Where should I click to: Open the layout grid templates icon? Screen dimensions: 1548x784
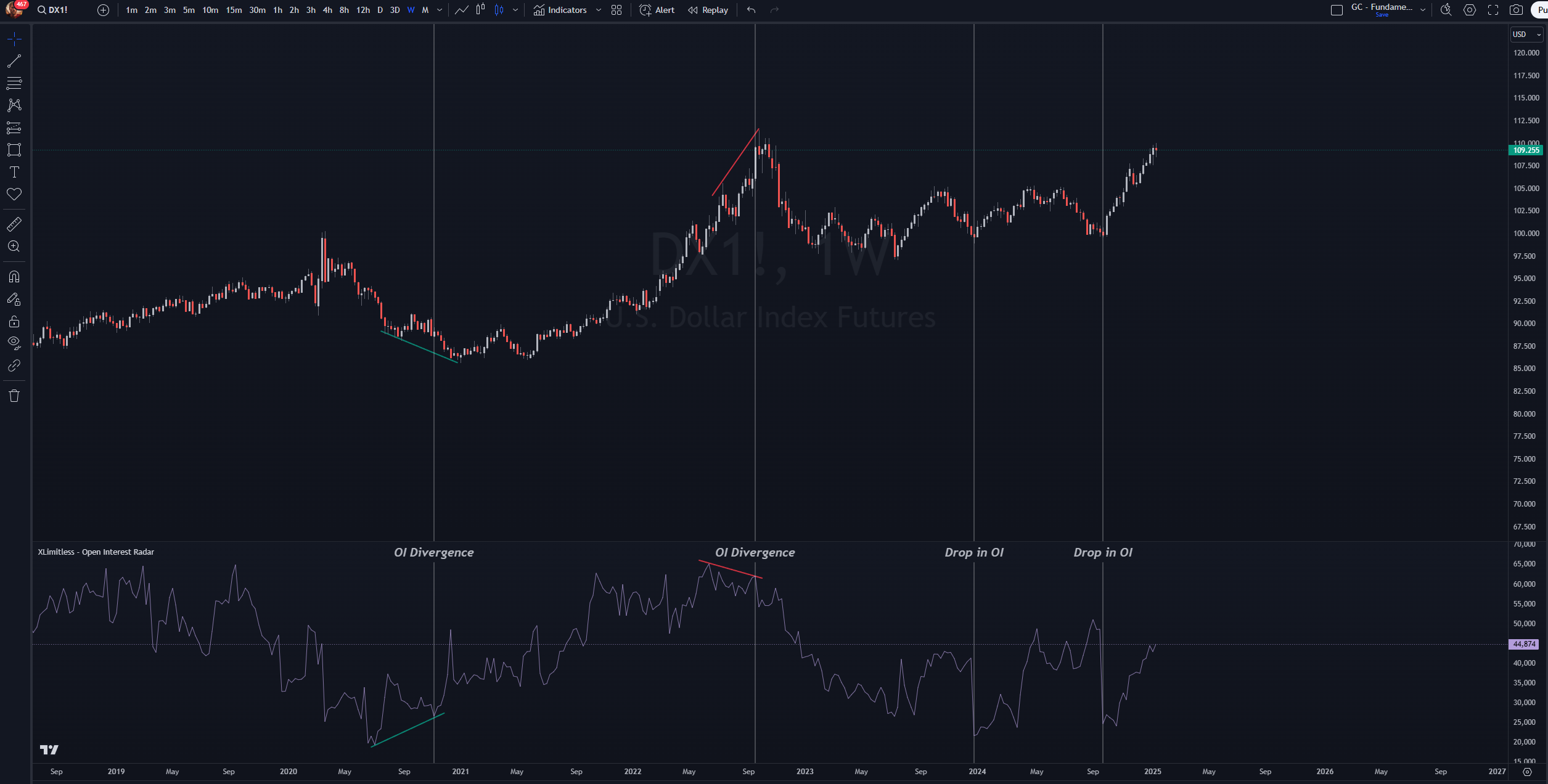[616, 10]
